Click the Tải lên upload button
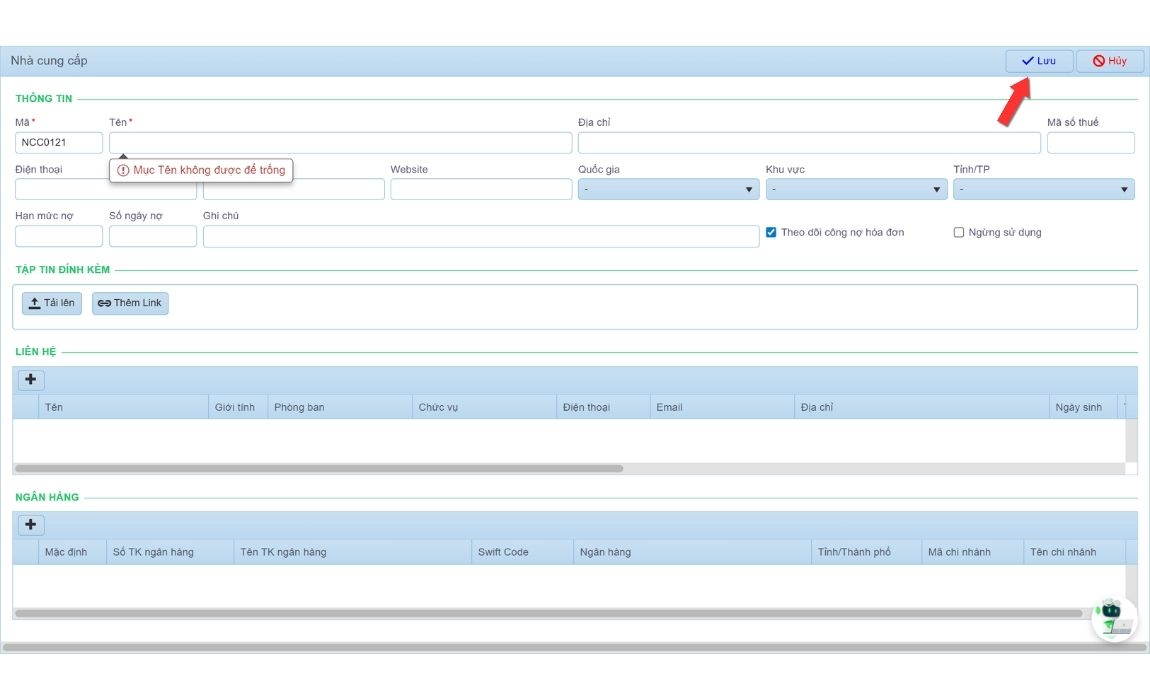1150x700 pixels. 52,303
